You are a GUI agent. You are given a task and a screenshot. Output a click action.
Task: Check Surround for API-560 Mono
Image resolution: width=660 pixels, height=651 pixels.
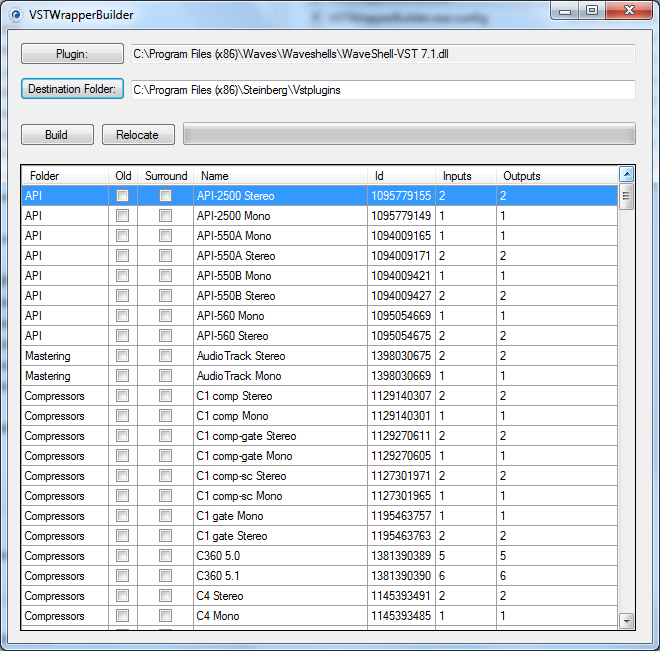pyautogui.click(x=165, y=315)
